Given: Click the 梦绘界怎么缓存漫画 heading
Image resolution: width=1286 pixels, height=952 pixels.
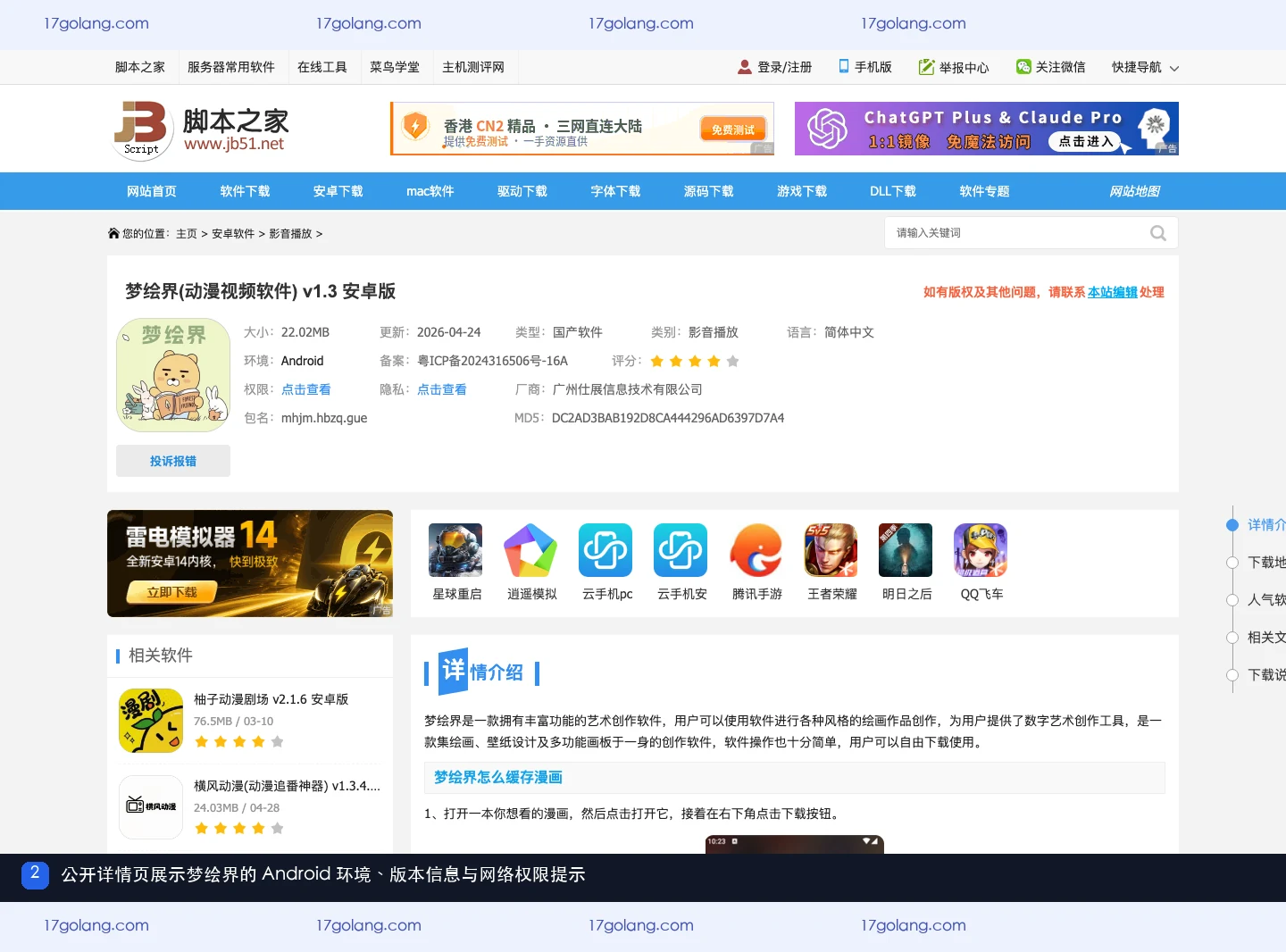Looking at the screenshot, I should tap(498, 778).
